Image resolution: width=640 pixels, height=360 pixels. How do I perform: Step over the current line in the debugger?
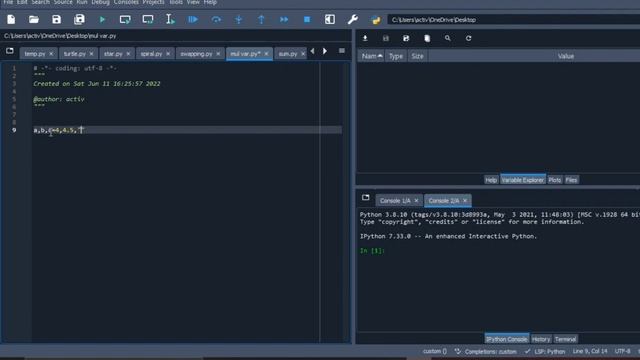216,19
